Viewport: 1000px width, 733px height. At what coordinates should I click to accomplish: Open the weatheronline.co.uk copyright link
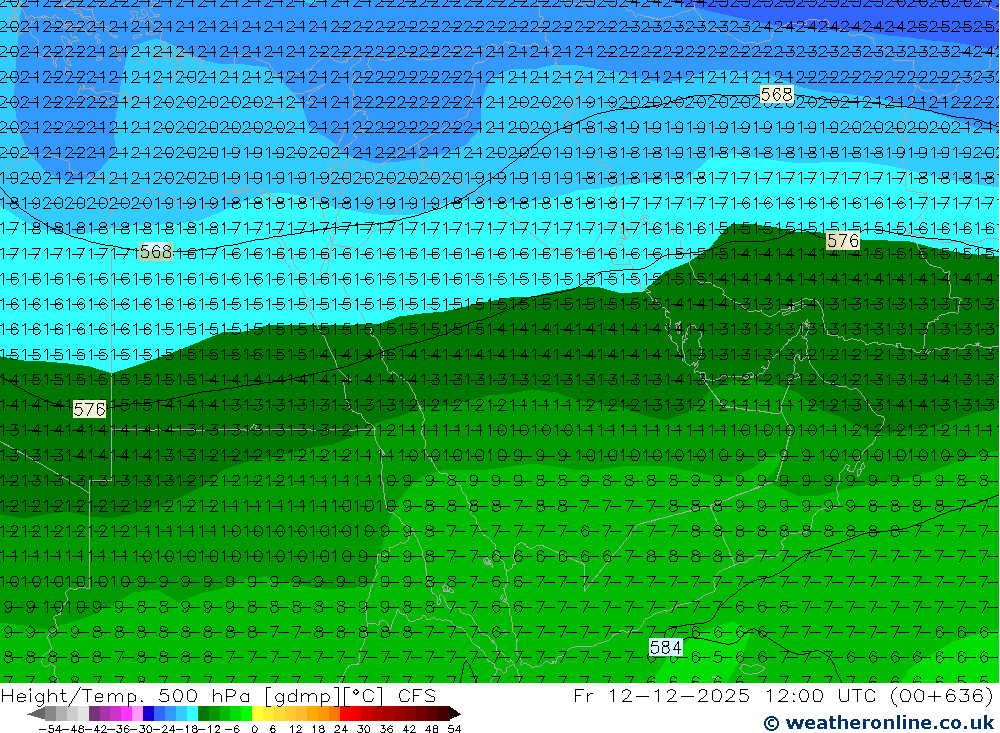click(x=879, y=723)
